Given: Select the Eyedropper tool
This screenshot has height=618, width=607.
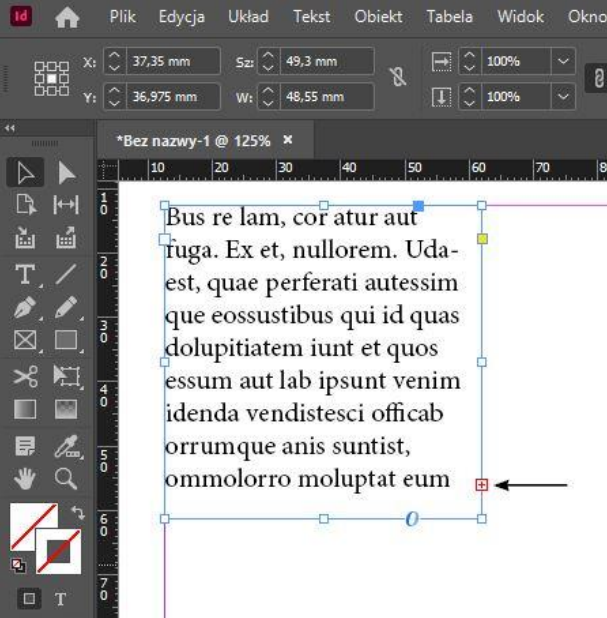Looking at the screenshot, I should pos(66,446).
